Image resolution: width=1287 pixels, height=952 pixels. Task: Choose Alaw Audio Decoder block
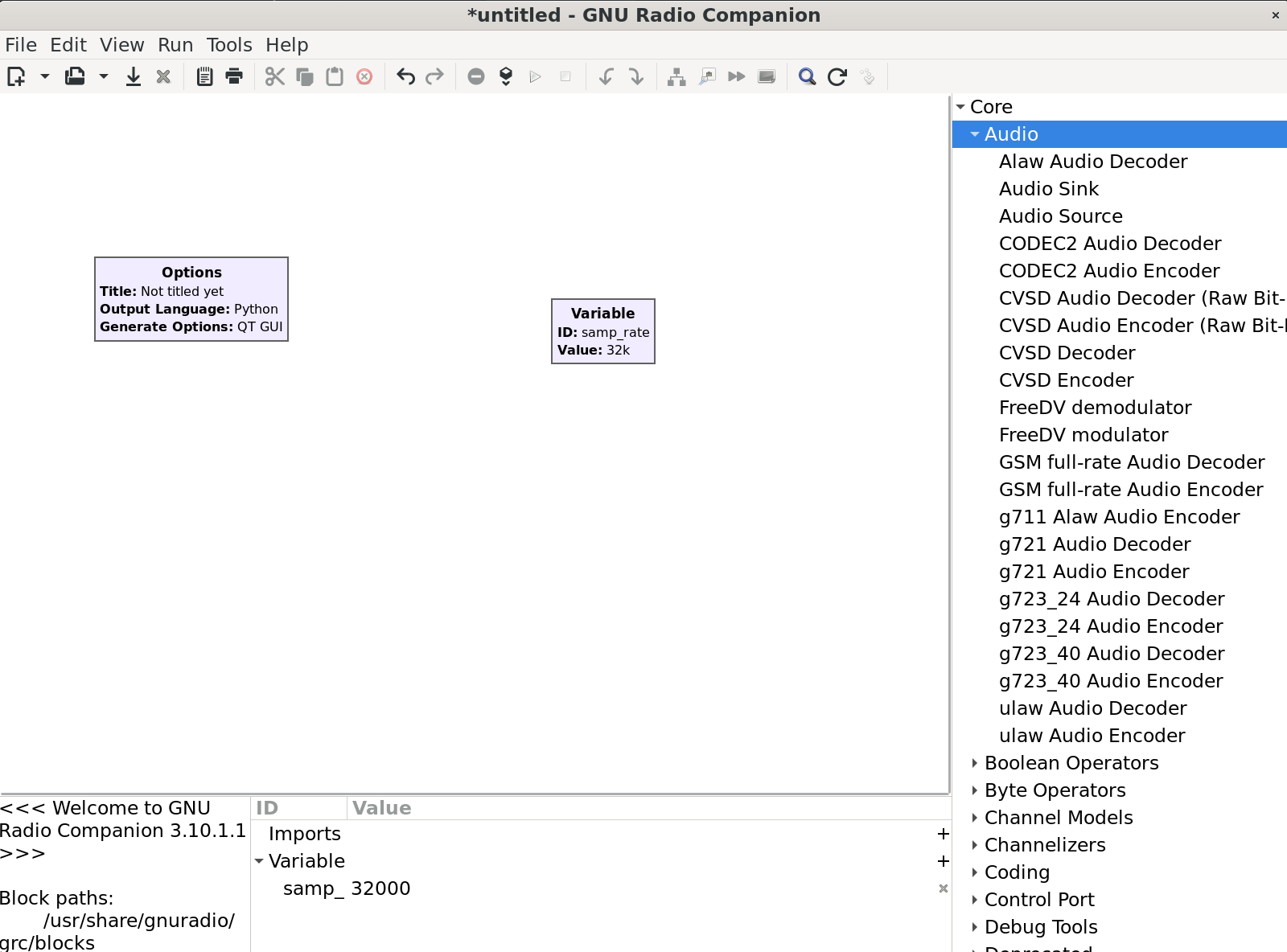coord(1093,162)
